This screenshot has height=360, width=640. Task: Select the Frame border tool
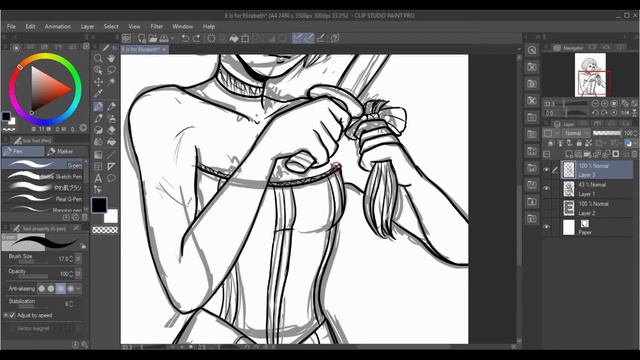click(98, 167)
